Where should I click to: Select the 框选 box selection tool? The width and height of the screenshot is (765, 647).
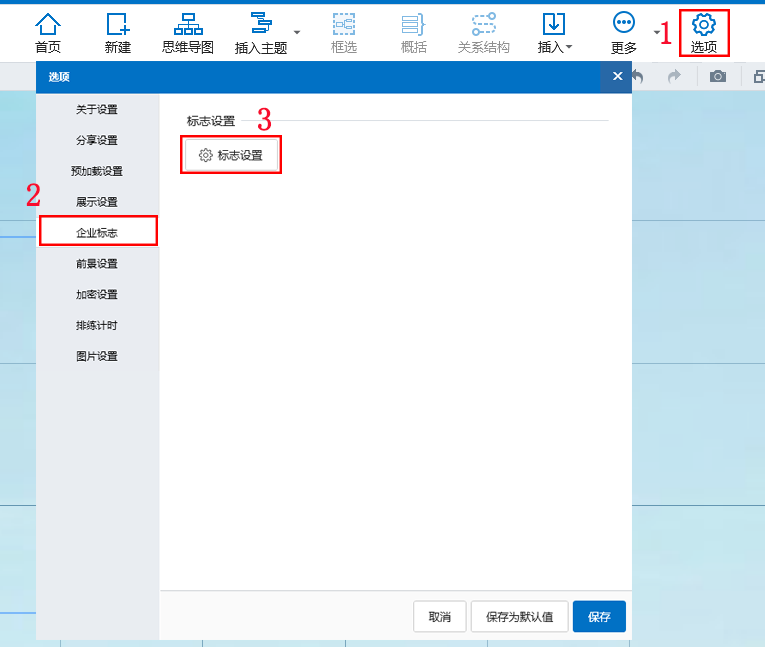344,25
